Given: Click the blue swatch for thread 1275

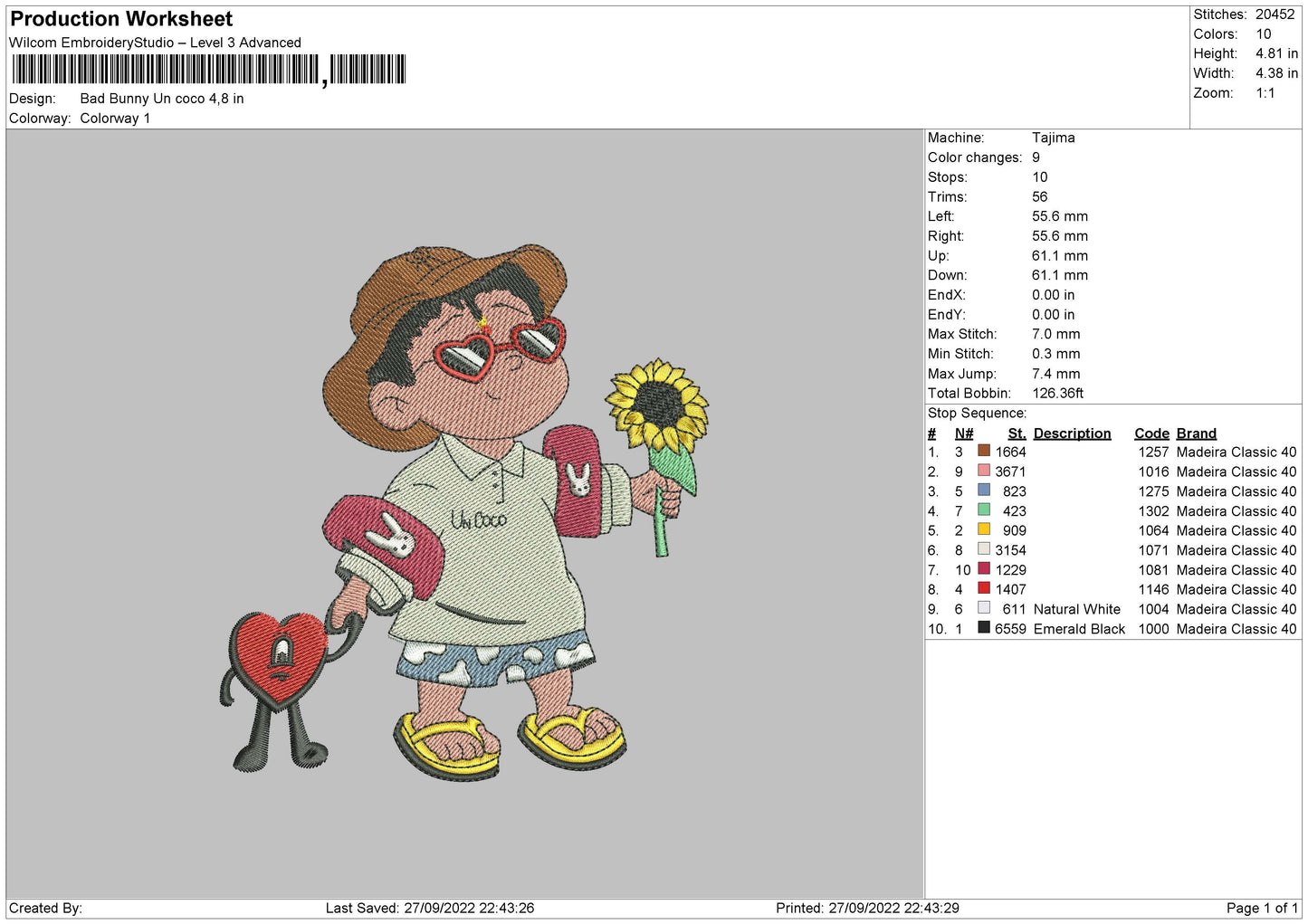Looking at the screenshot, I should [x=984, y=491].
